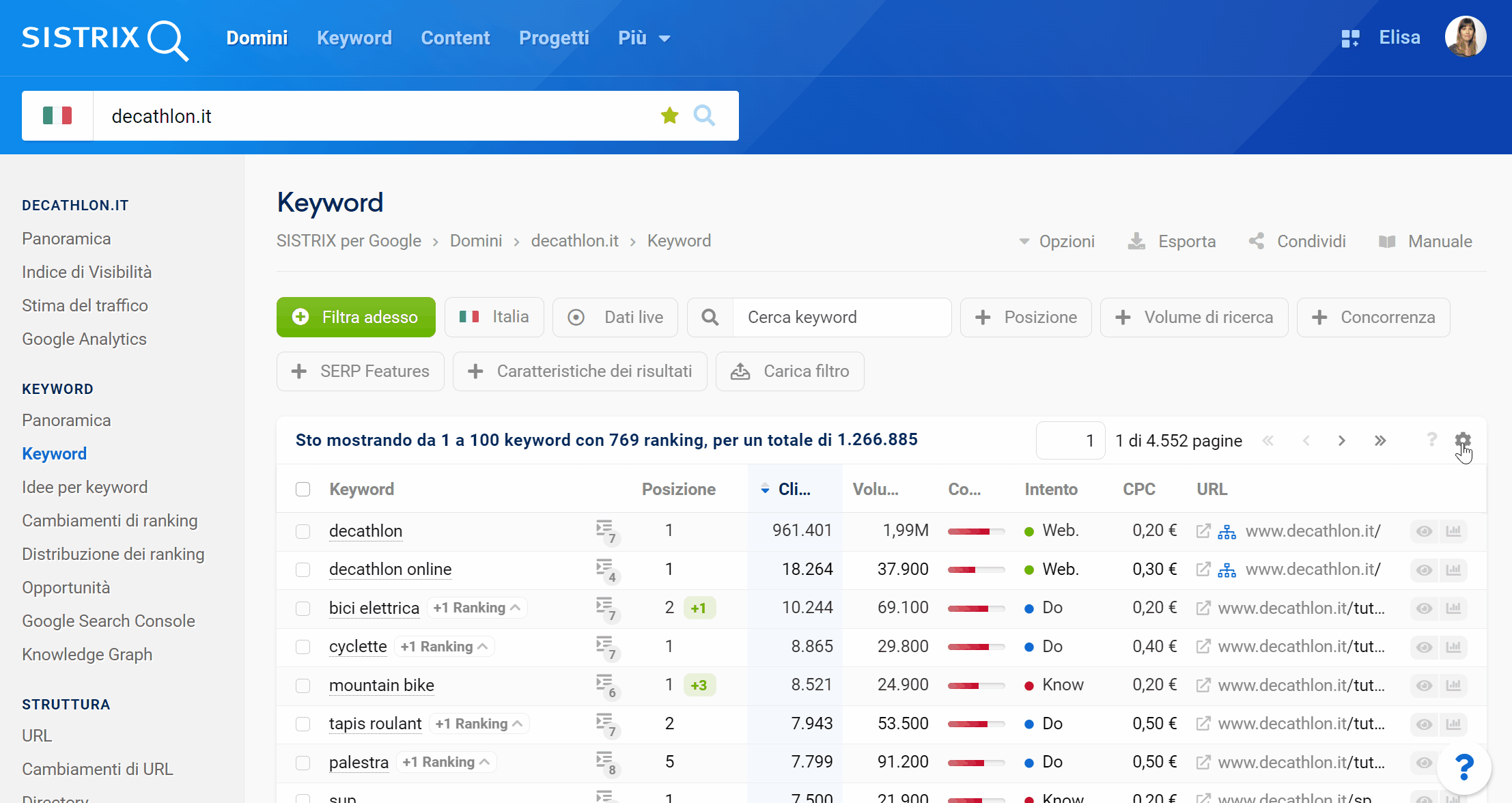Open SERP view icon for decathlon row
The image size is (1512, 803).
click(606, 532)
